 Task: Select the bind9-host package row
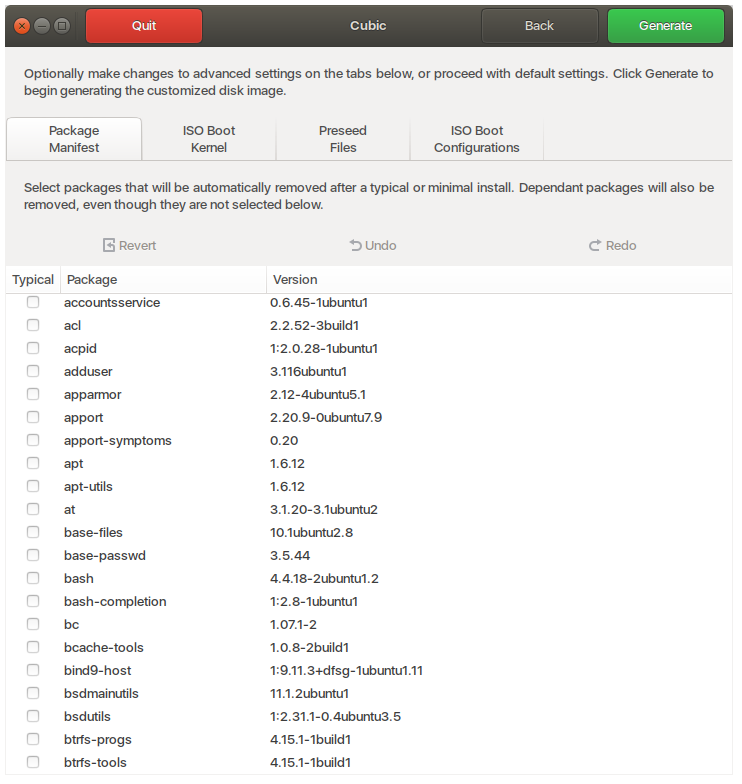(98, 670)
